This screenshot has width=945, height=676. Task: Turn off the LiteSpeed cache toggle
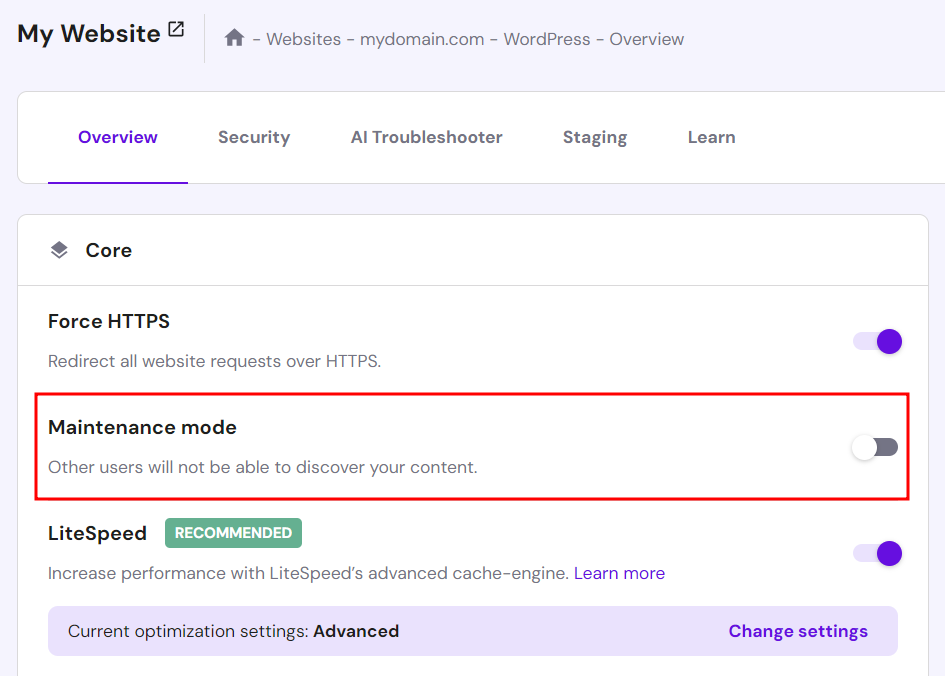click(x=876, y=553)
